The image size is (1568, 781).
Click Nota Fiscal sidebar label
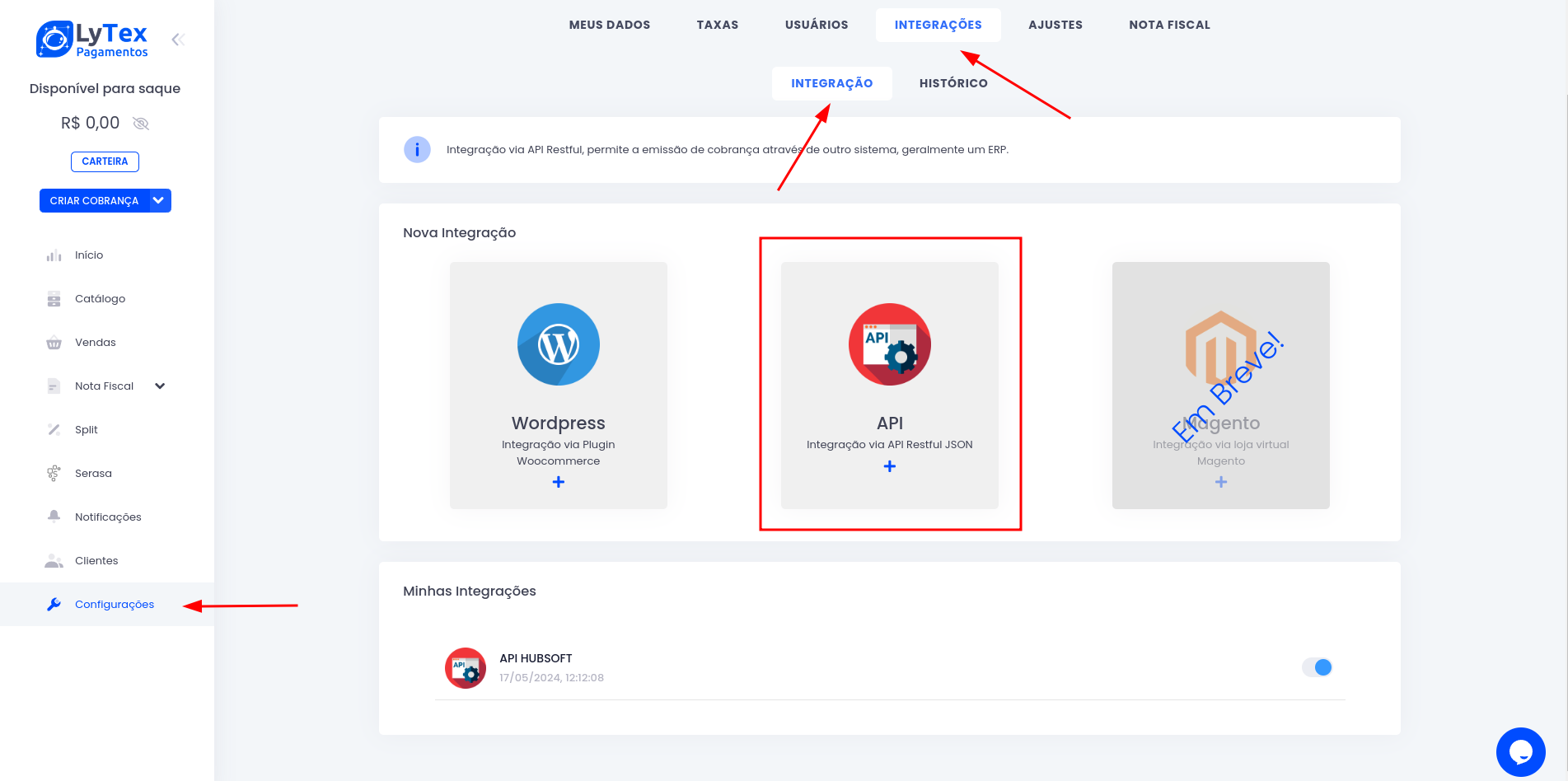105,386
